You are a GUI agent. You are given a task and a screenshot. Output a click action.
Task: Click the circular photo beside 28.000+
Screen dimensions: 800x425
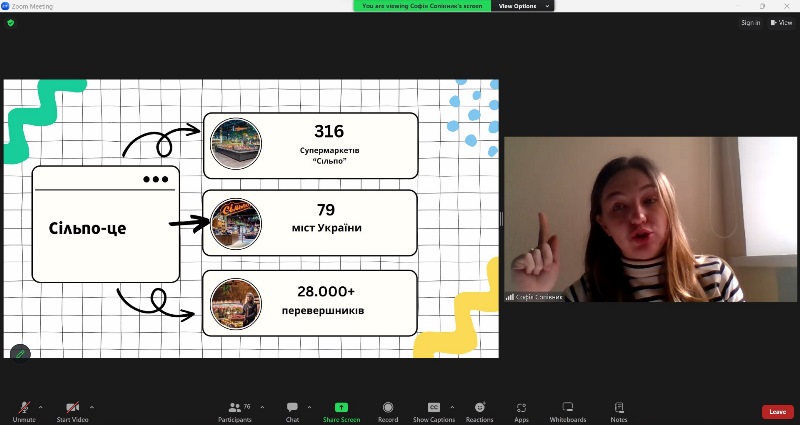click(x=236, y=304)
